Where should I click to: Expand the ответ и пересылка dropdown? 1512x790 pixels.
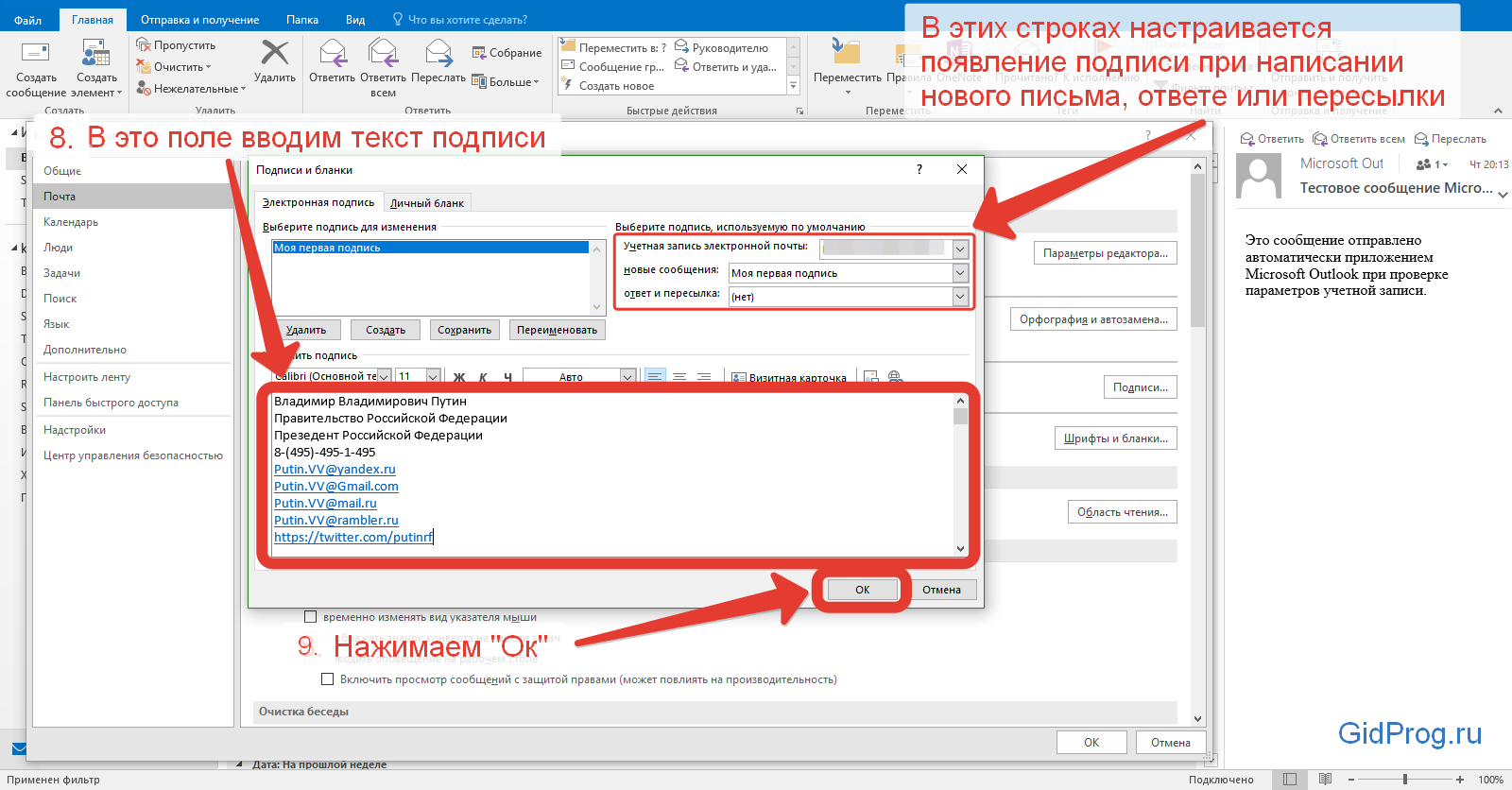[960, 297]
